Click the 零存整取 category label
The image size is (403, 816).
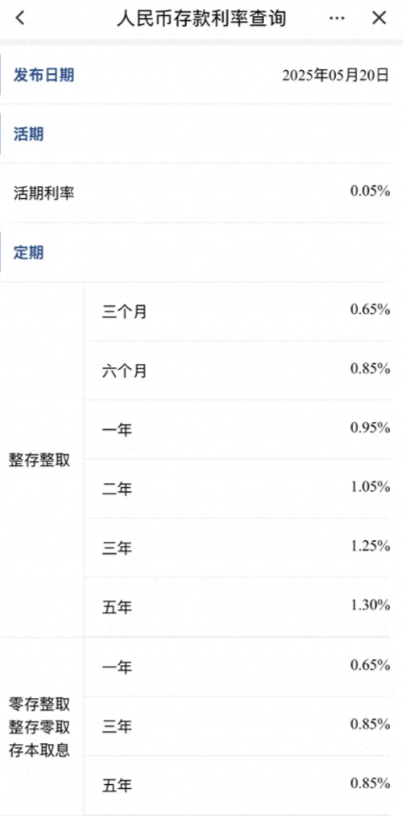coord(40,705)
